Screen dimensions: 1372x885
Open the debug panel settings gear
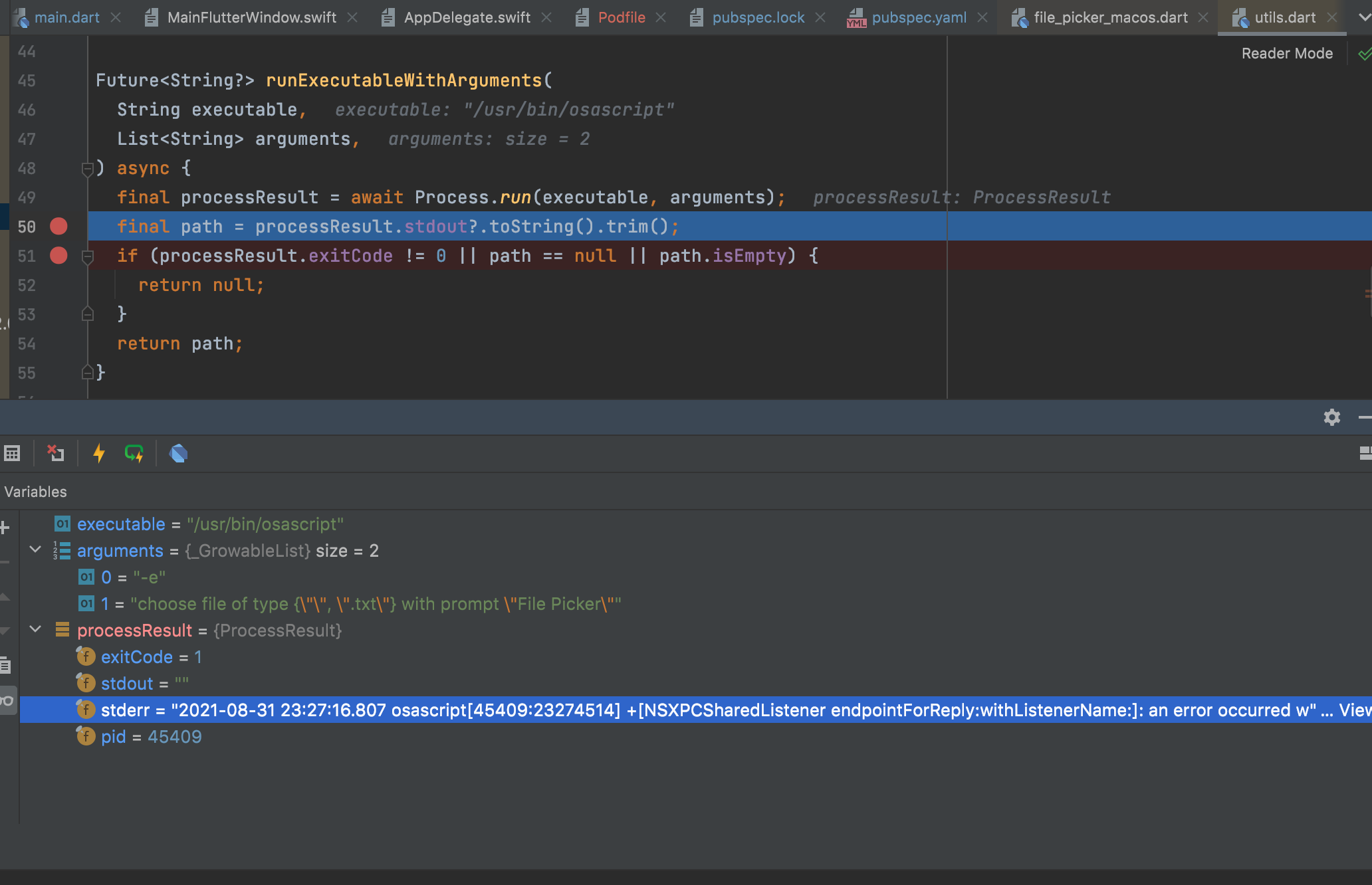1331,417
